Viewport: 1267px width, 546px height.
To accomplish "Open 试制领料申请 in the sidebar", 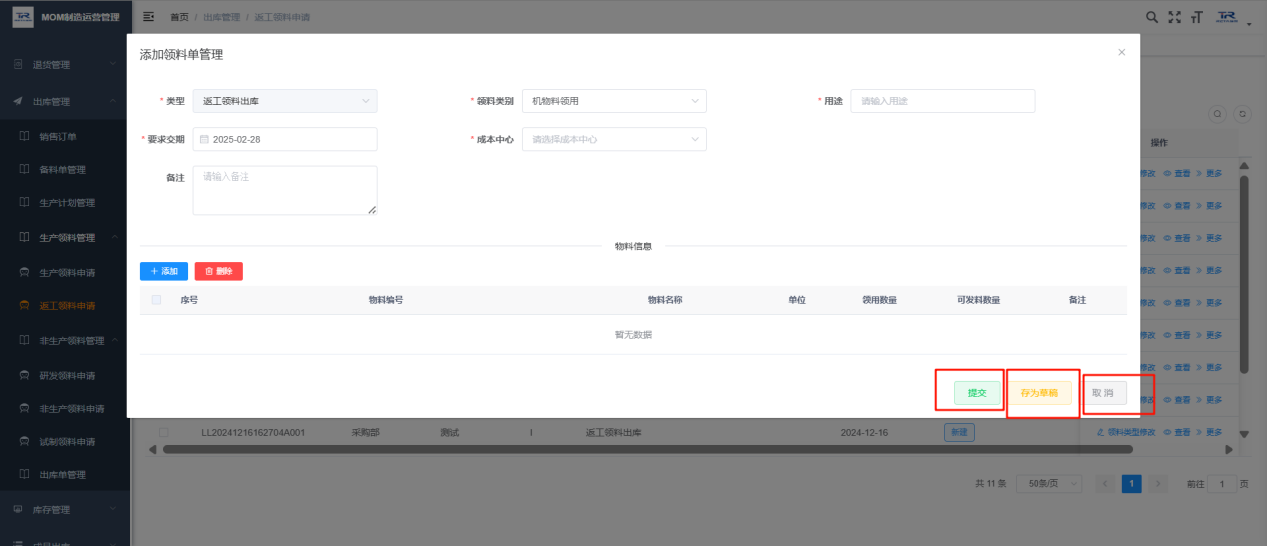I will click(67, 442).
